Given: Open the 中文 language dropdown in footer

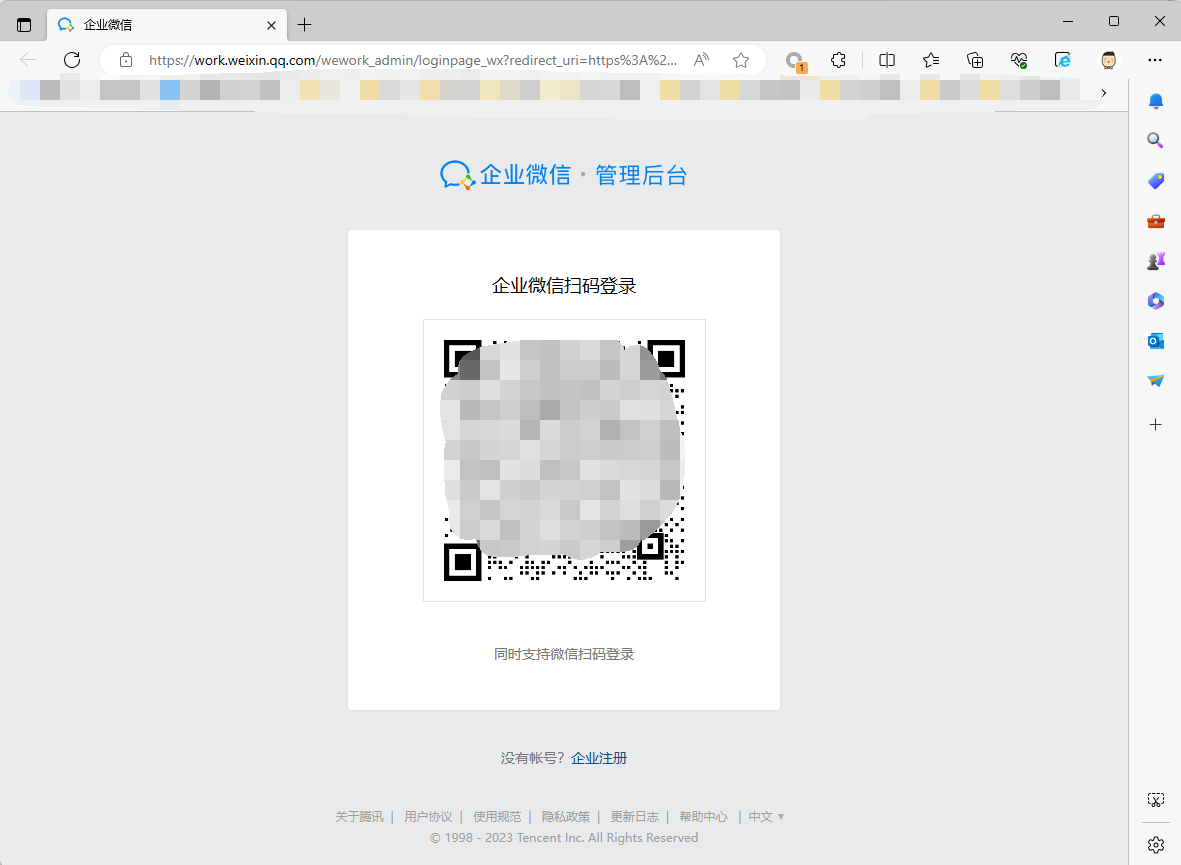Looking at the screenshot, I should [x=766, y=817].
